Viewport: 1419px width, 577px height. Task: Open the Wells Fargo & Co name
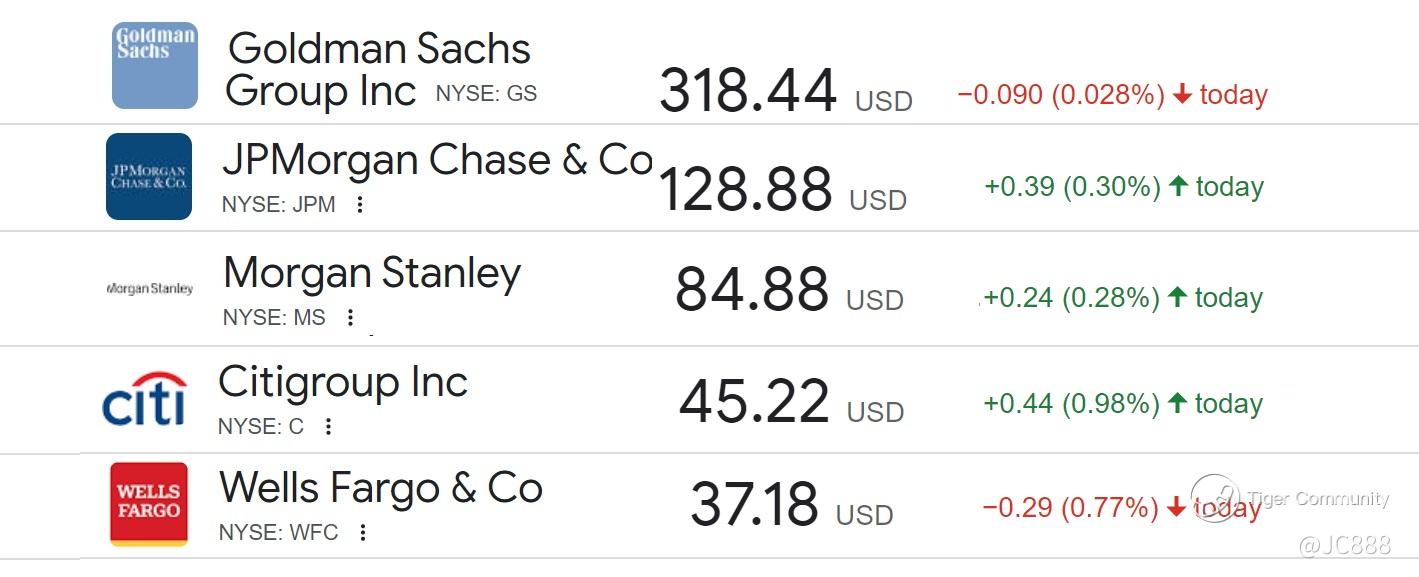pyautogui.click(x=381, y=488)
